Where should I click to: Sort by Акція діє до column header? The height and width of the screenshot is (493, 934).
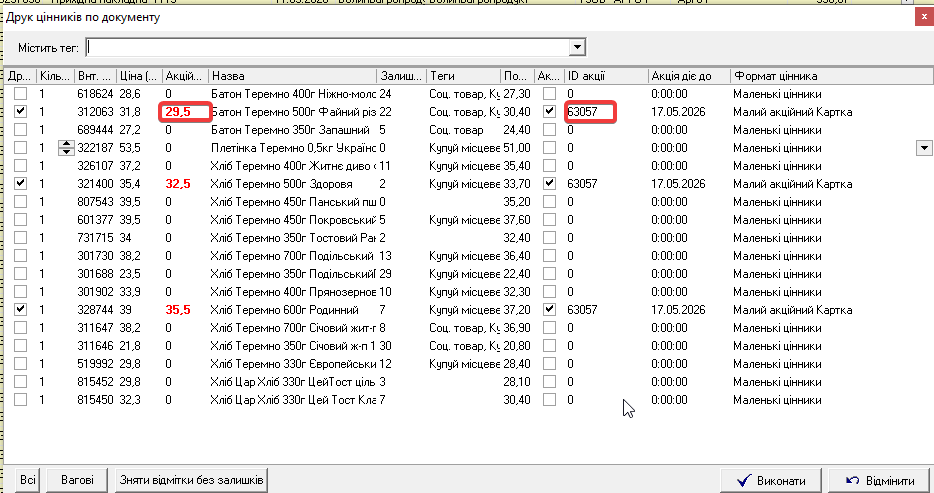(689, 76)
